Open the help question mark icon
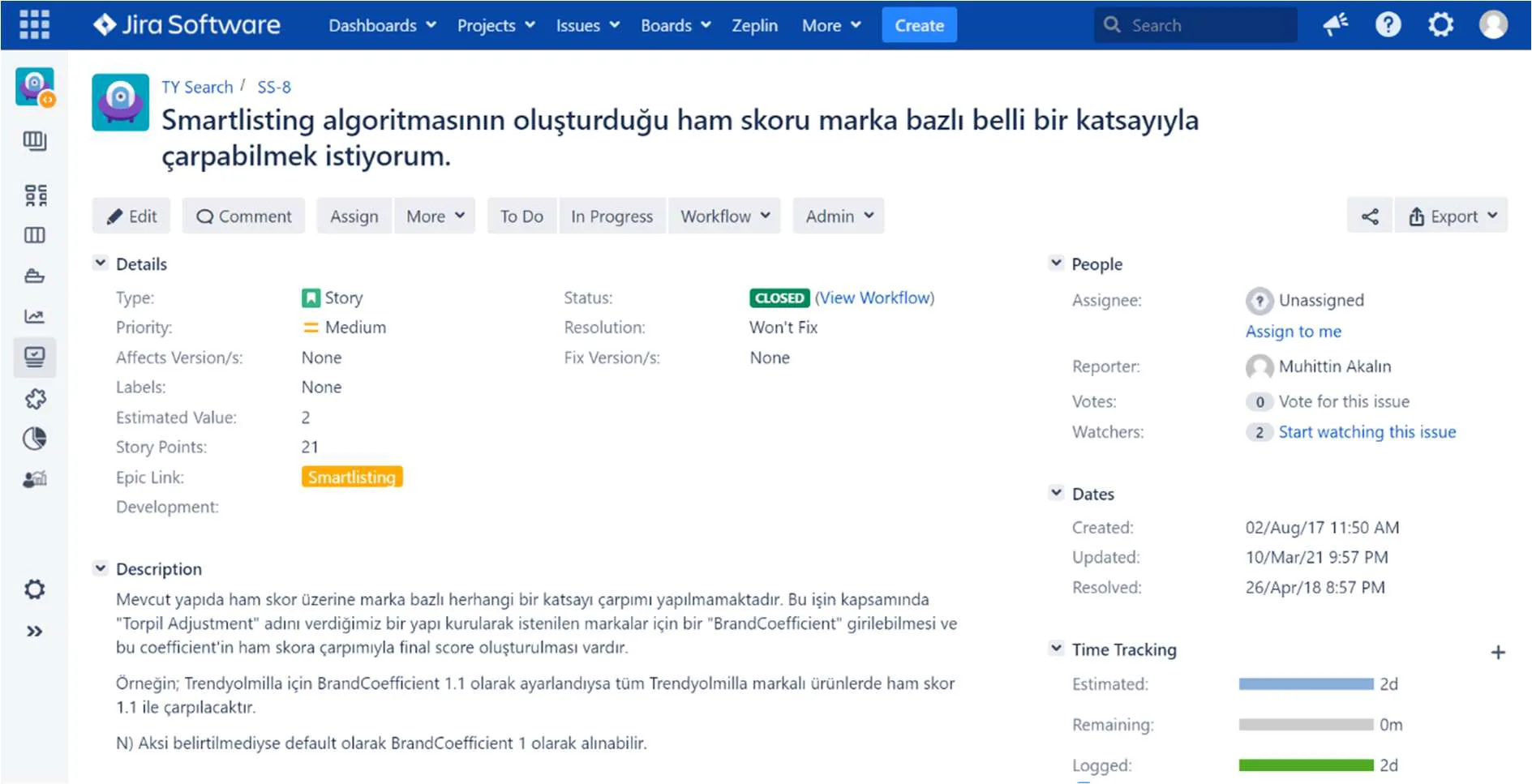1532x784 pixels. [x=1388, y=25]
